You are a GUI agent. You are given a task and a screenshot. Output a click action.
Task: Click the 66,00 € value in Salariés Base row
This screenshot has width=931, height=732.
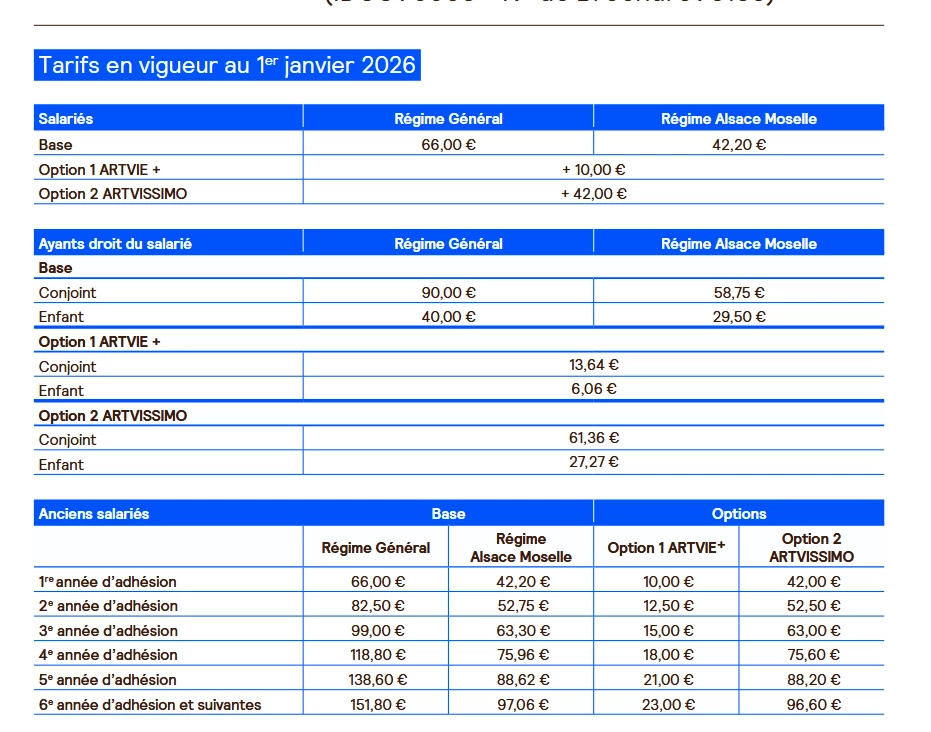(448, 145)
